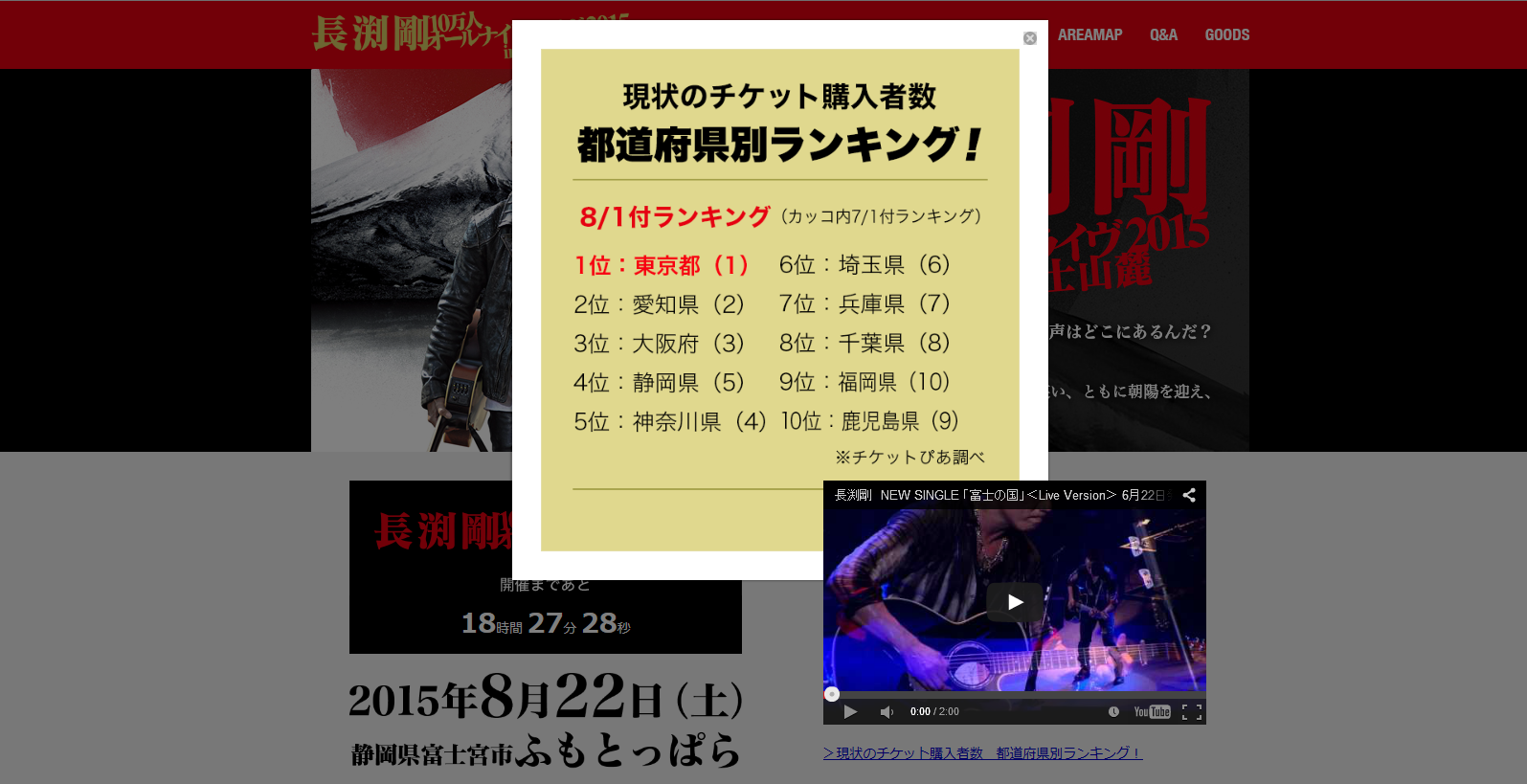
Task: Select the 3位：大阪府 ranking entry
Action: [x=659, y=344]
